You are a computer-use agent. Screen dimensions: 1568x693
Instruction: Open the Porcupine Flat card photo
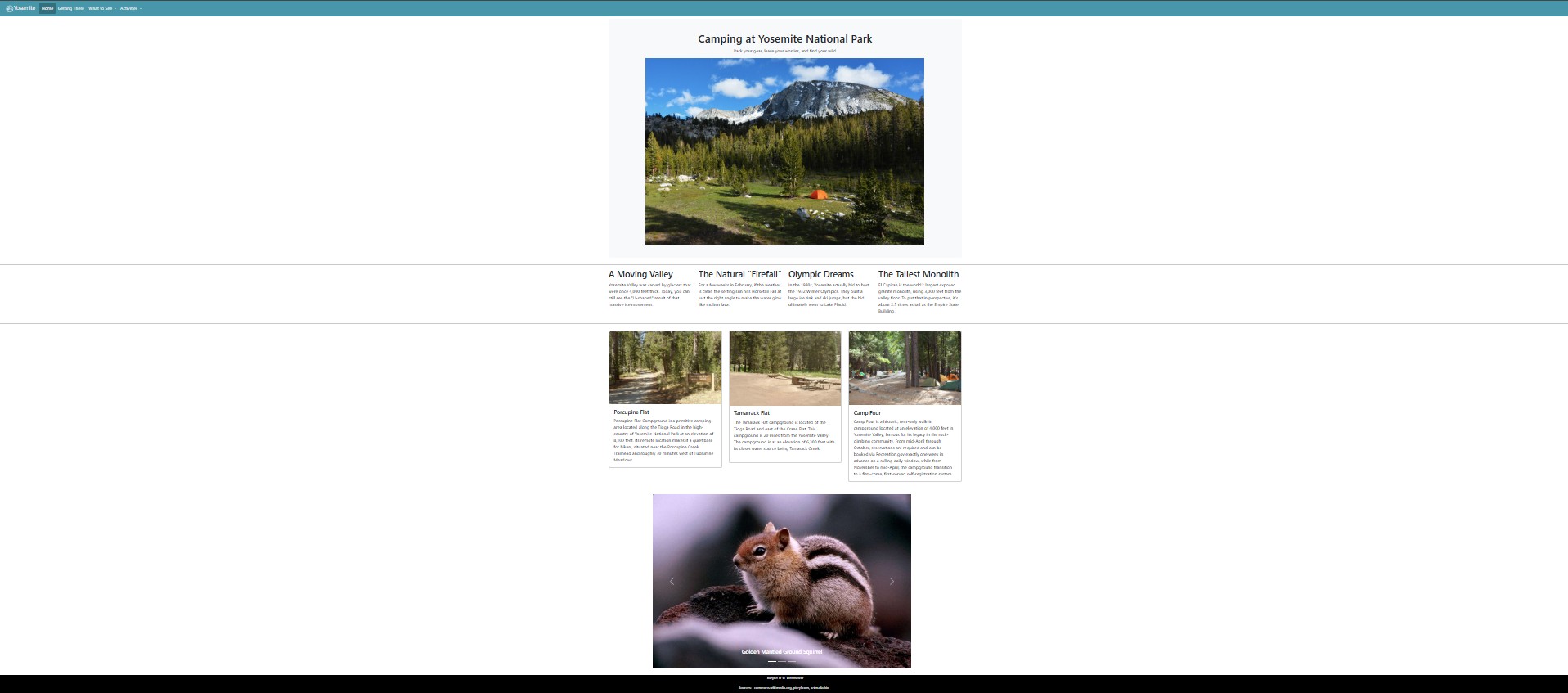click(x=665, y=368)
